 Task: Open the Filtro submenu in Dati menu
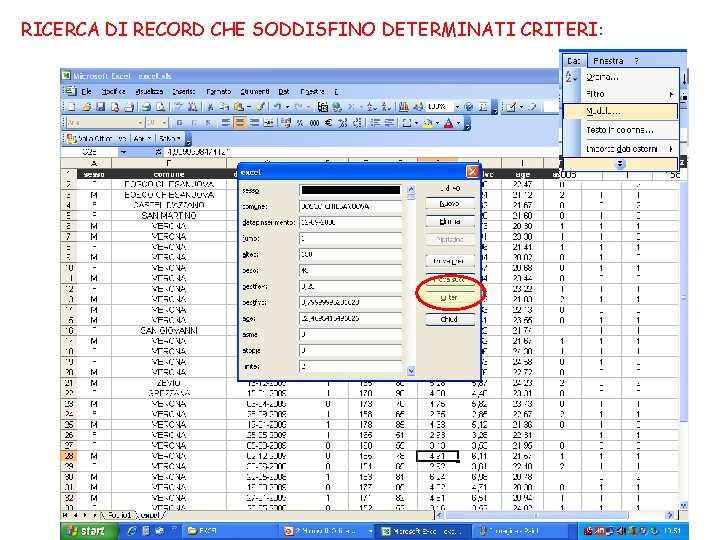(x=620, y=94)
